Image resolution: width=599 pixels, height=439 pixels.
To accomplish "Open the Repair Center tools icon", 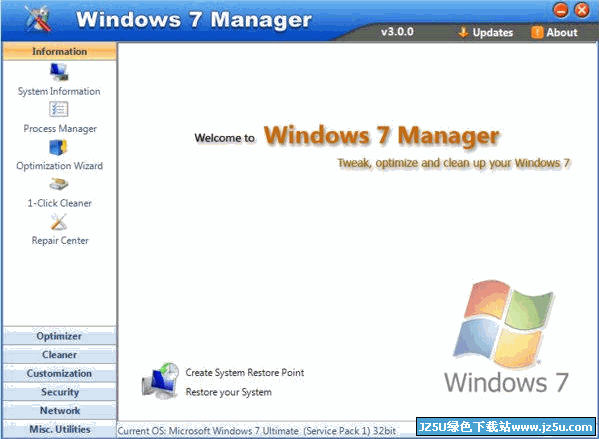I will (x=59, y=222).
